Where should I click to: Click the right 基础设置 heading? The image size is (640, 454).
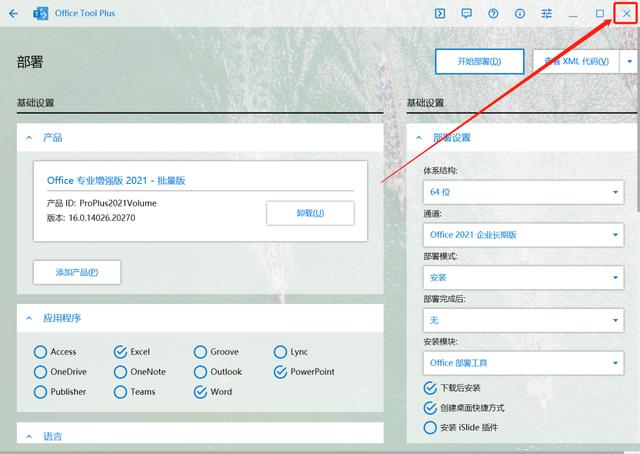(x=425, y=102)
